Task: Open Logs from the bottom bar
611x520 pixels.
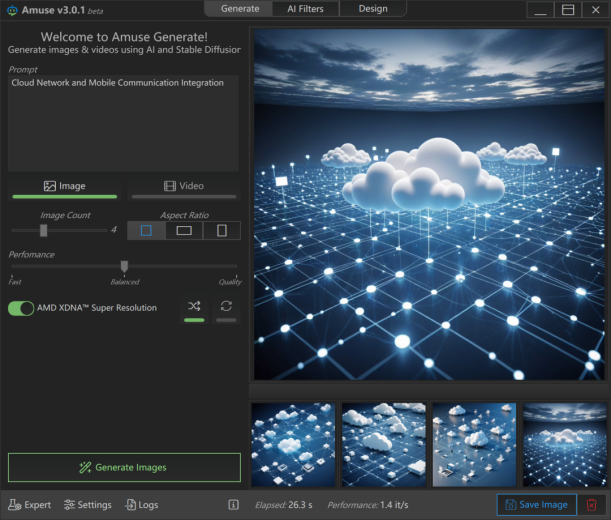Action: tap(142, 505)
